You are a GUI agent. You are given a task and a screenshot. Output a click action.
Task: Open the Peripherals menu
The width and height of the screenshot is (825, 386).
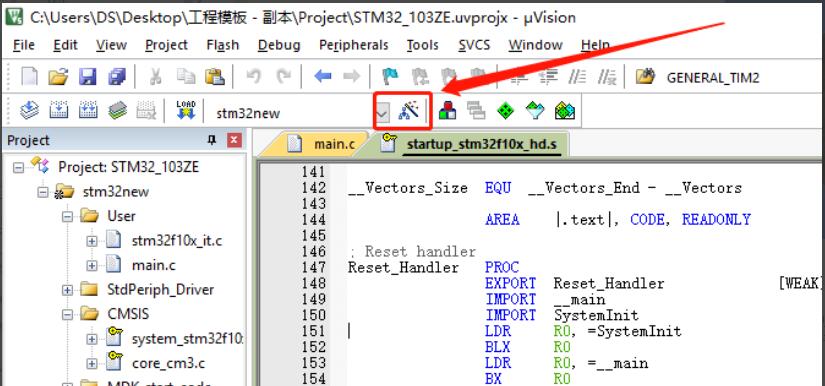coord(354,45)
